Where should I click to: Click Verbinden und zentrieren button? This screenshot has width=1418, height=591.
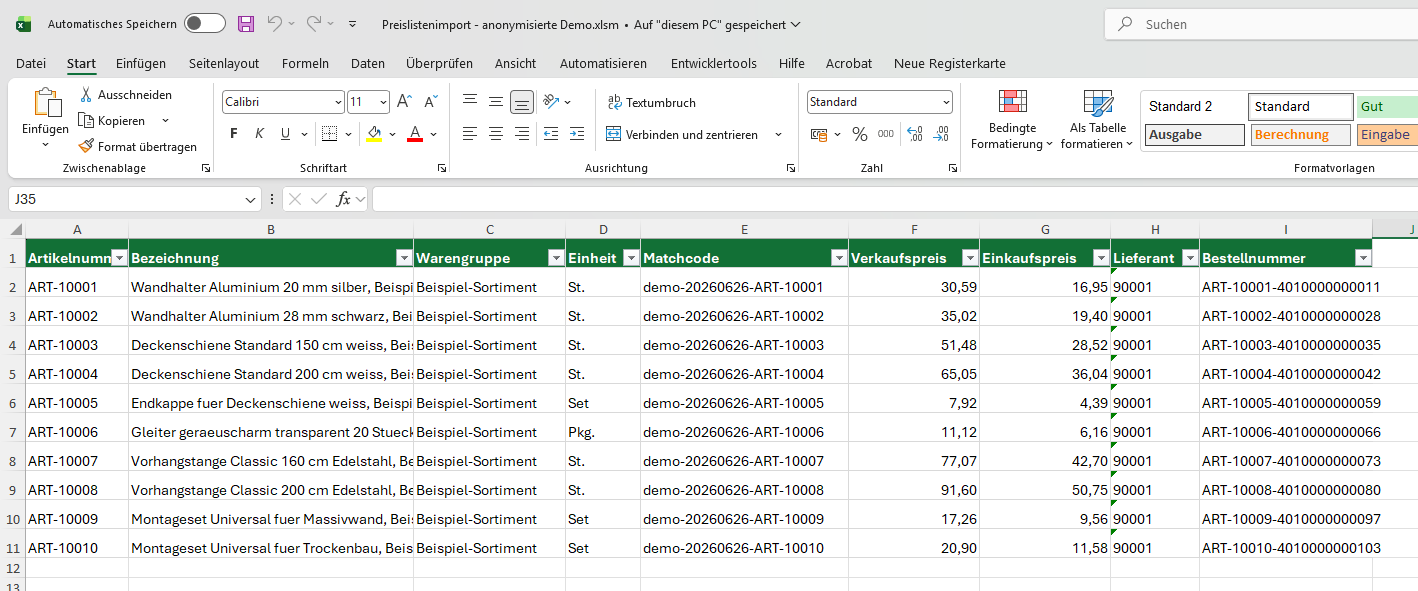pyautogui.click(x=682, y=134)
